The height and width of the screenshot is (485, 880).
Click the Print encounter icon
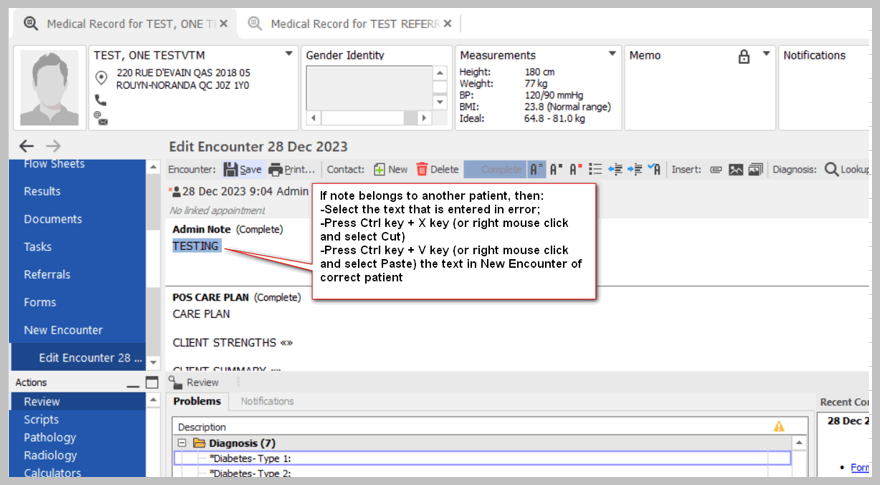tap(276, 170)
